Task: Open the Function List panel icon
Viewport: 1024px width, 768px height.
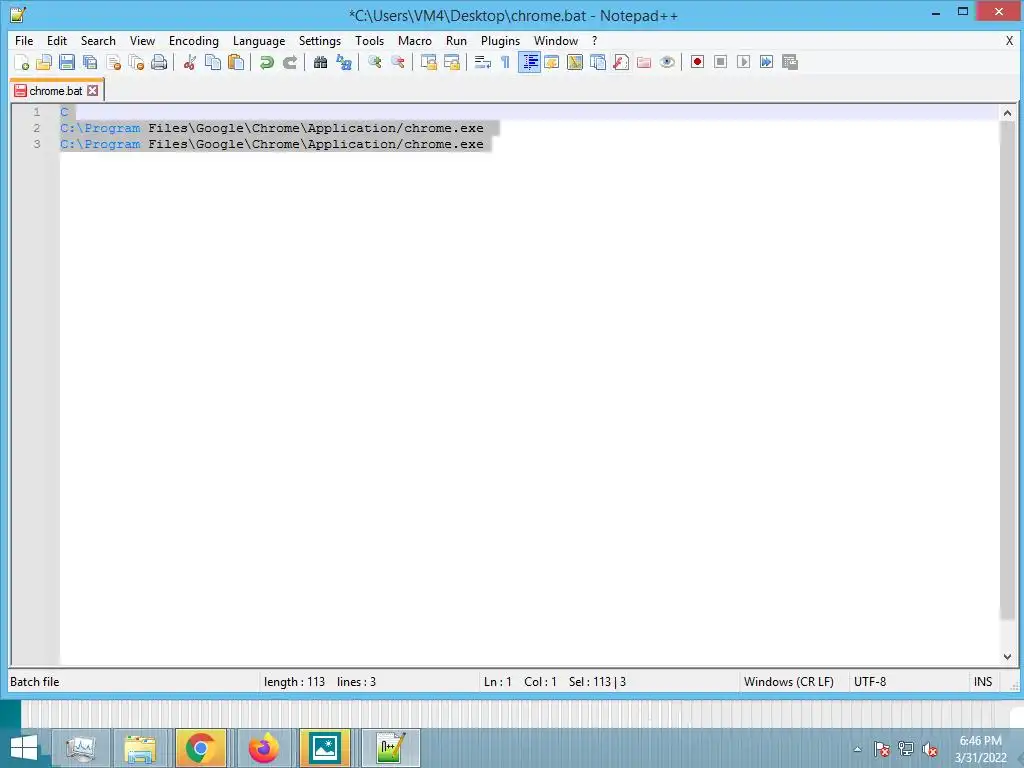Action: 621,62
